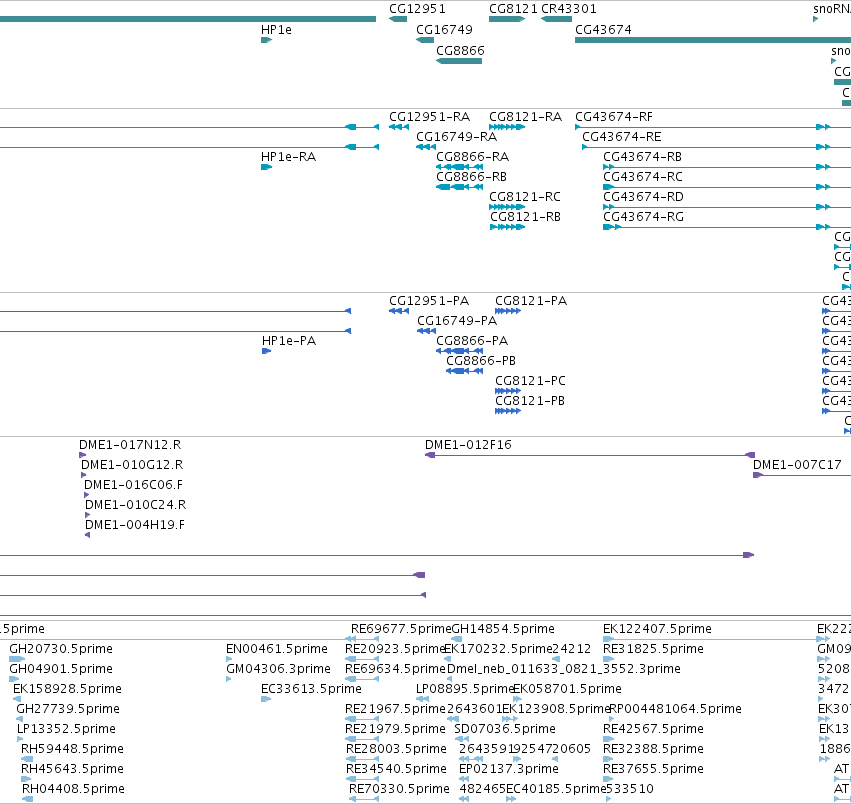Select EST EN00461.5prime
This screenshot has height=804, width=851.
(x=277, y=649)
